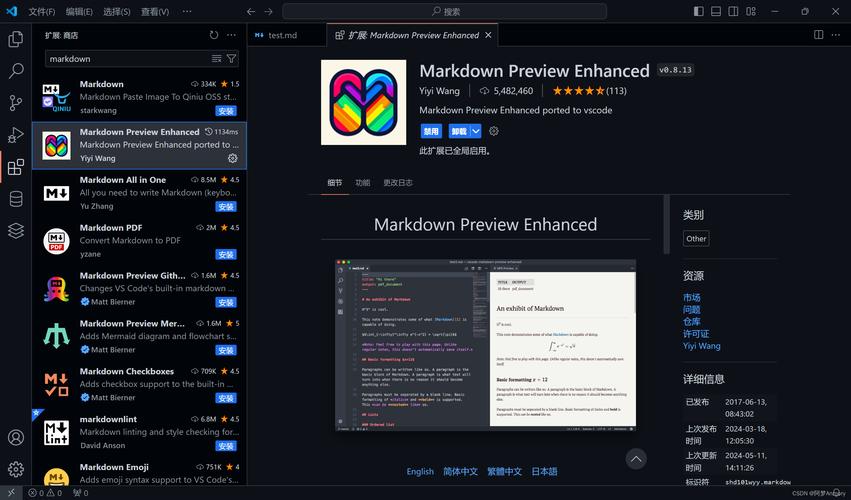This screenshot has height=500, width=851.
Task: Select the 更改日志 changelog tab
Action: click(398, 182)
